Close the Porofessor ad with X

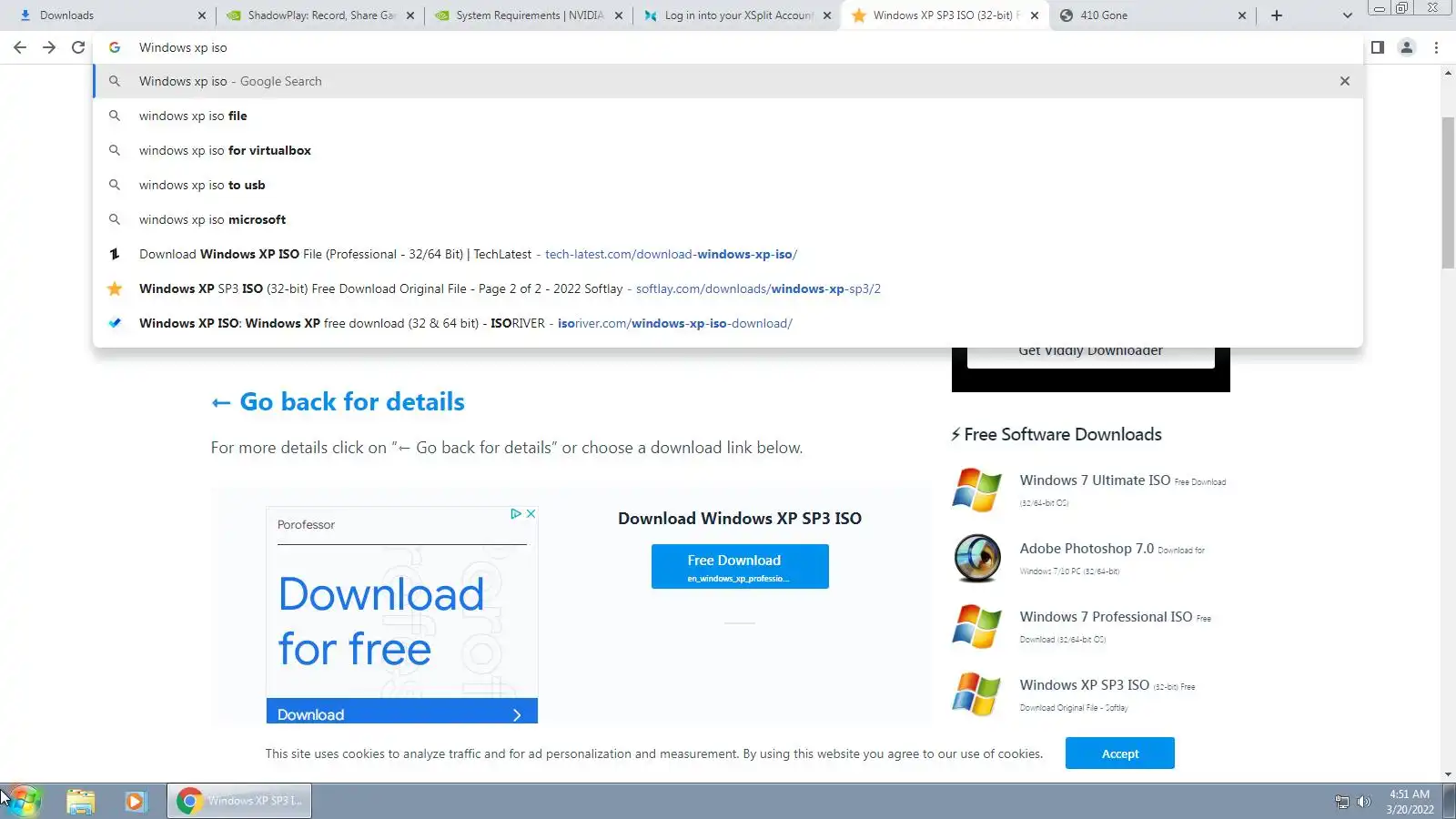531,514
